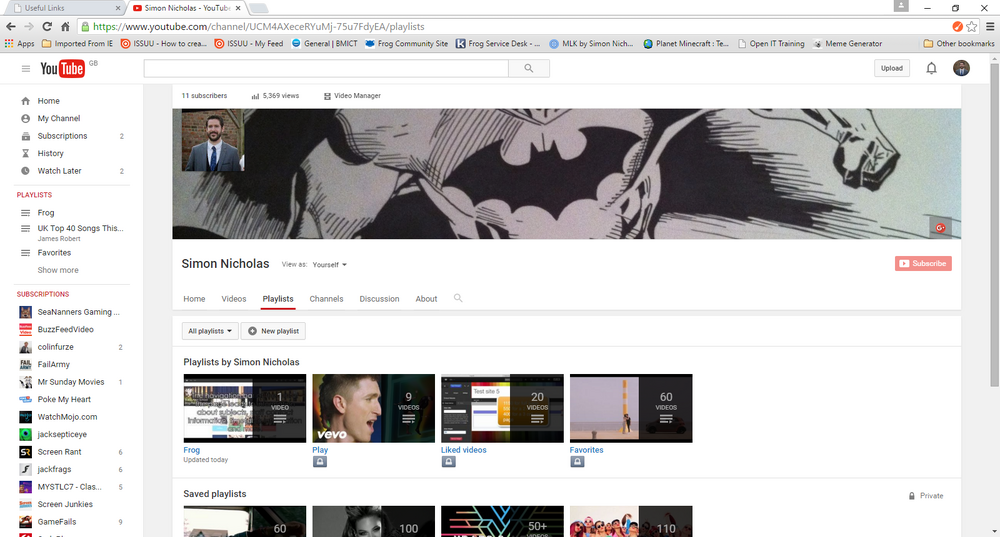Image resolution: width=1000 pixels, height=537 pixels.
Task: Click the search magnifier button
Action: coord(529,68)
